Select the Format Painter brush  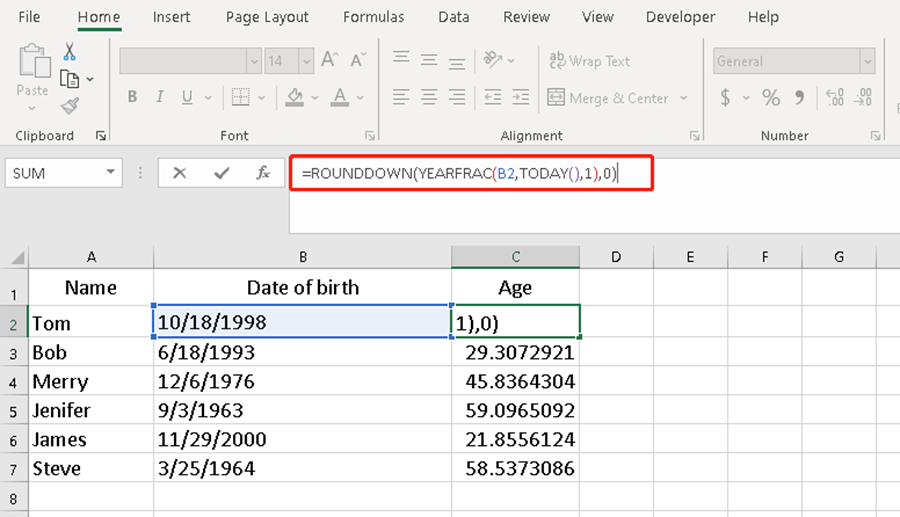(x=69, y=106)
